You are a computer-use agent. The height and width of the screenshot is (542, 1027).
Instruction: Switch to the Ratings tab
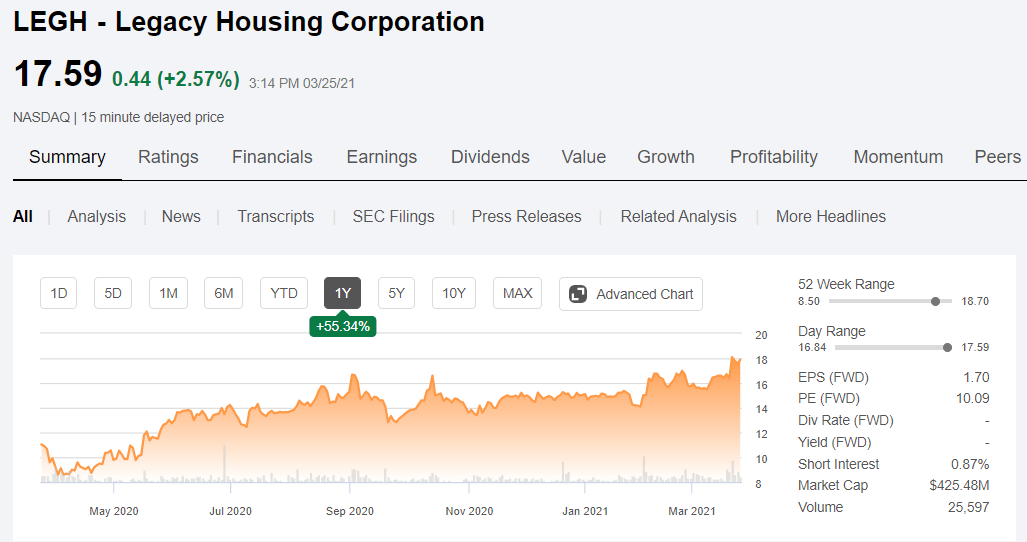coord(168,157)
